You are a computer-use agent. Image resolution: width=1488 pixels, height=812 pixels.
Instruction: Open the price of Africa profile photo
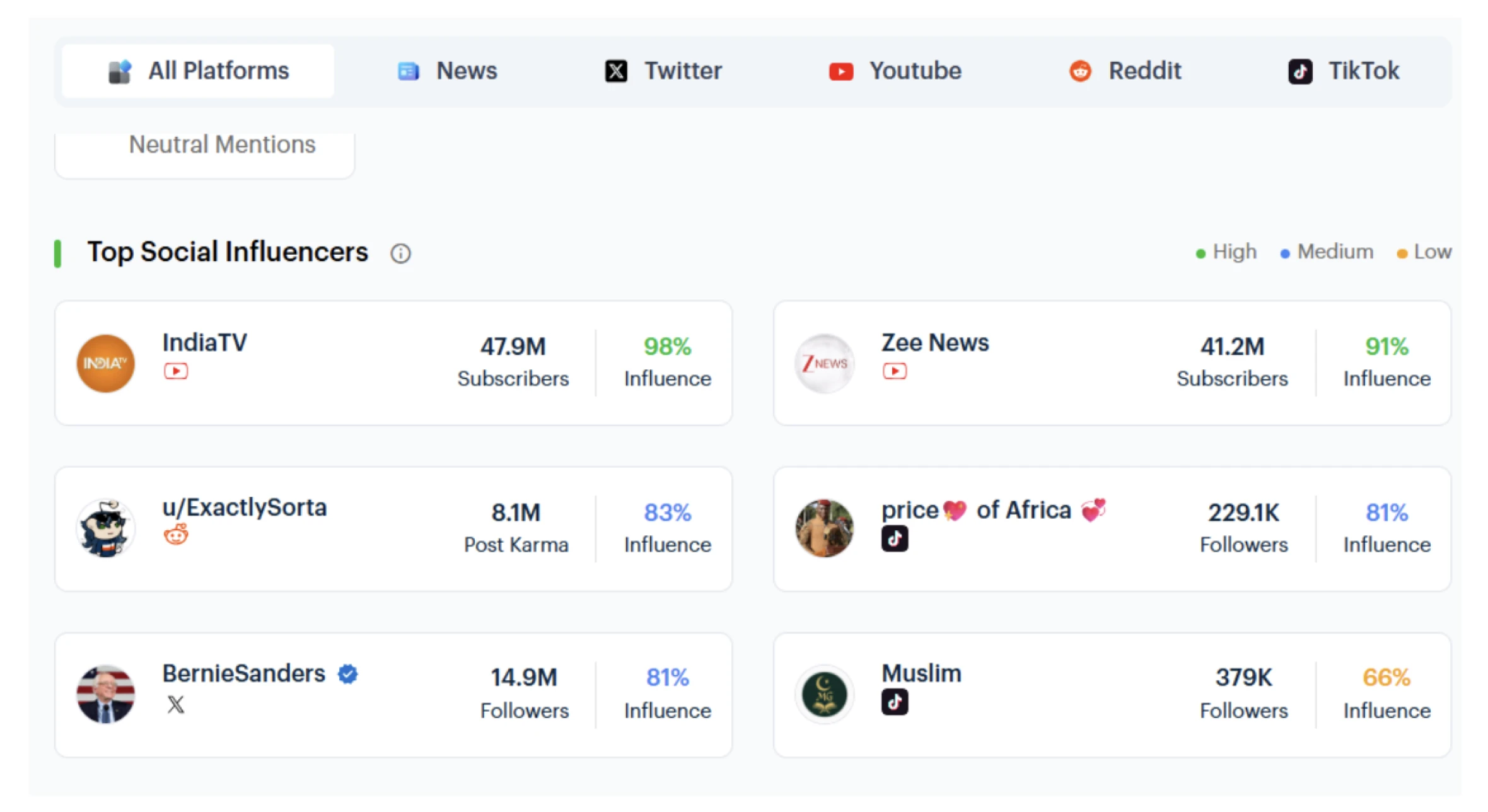[824, 528]
